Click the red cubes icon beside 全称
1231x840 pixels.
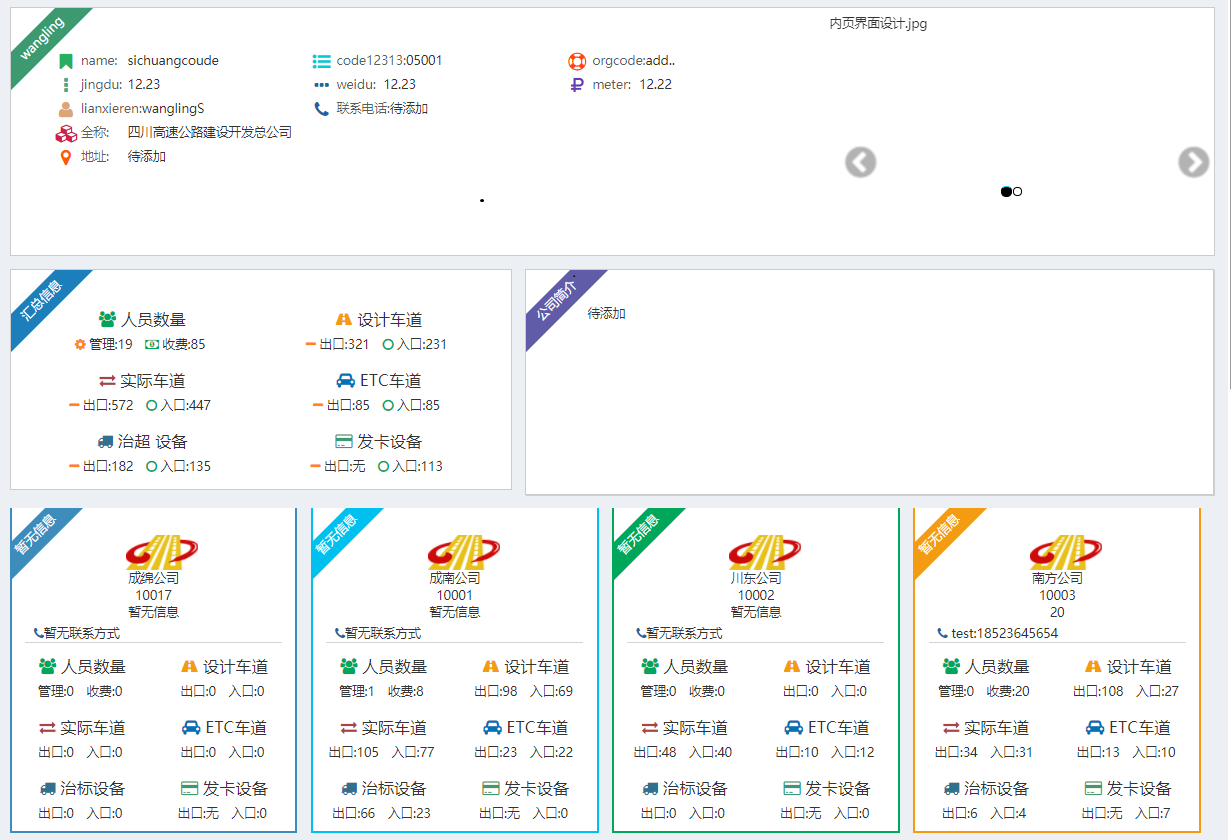pyautogui.click(x=66, y=133)
